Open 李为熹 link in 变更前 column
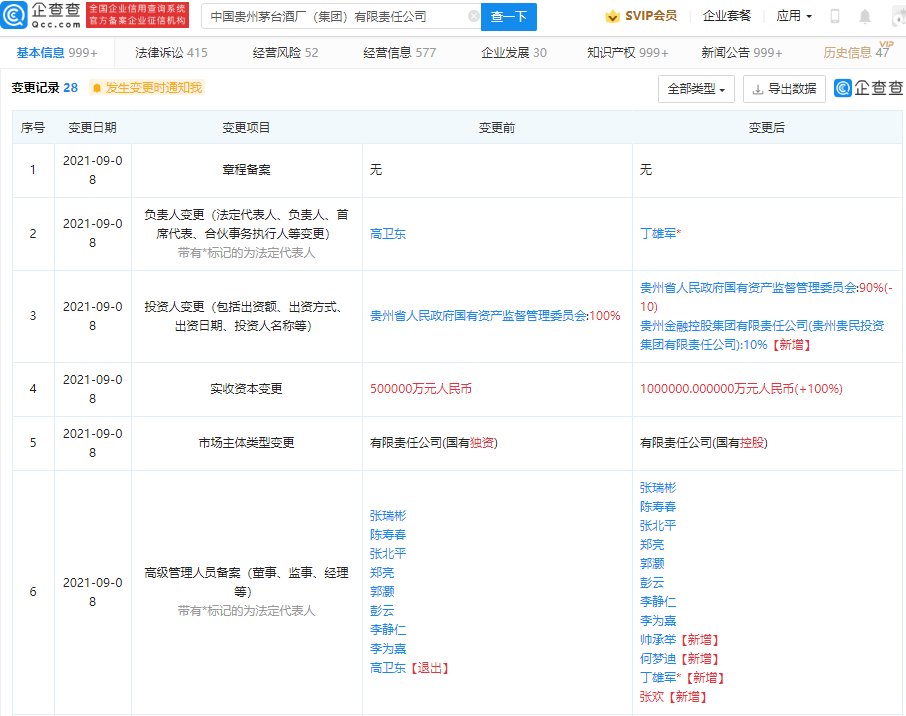 click(x=388, y=648)
